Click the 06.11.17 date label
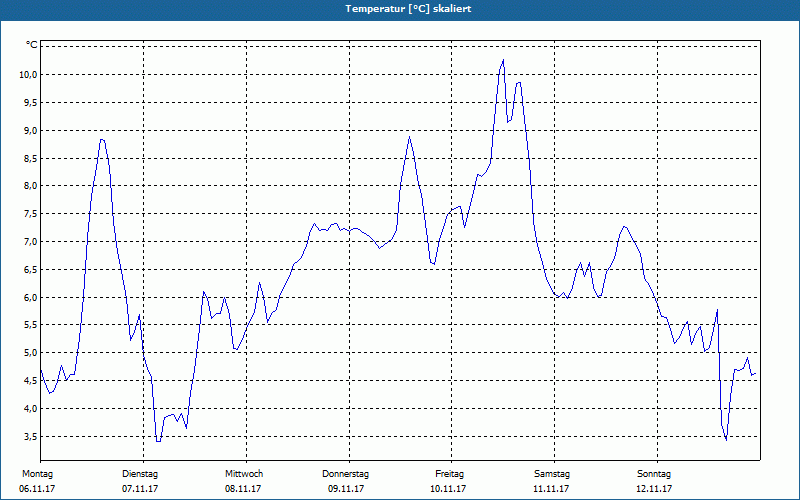The image size is (800, 500). point(36,489)
